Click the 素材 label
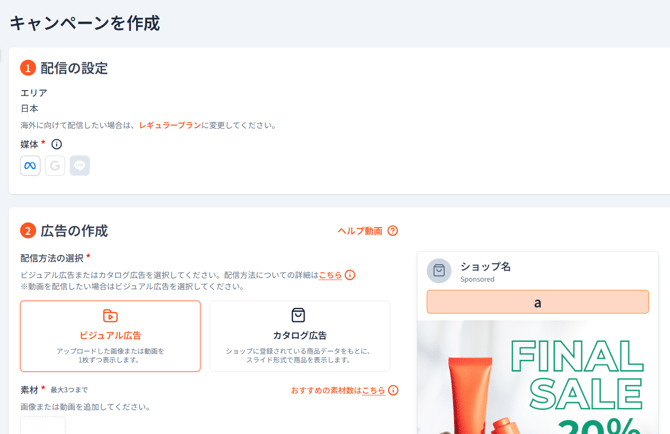Image resolution: width=670 pixels, height=434 pixels. pyautogui.click(x=29, y=390)
